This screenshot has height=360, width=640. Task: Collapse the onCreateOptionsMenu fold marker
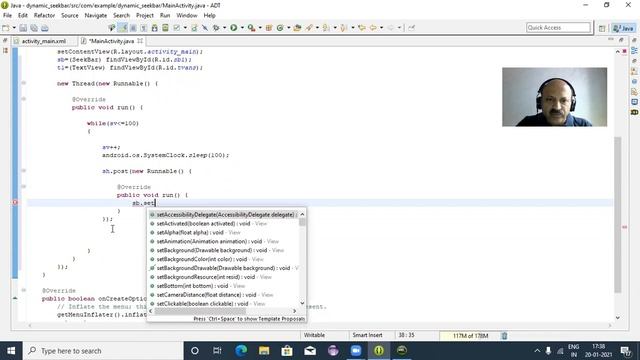tap(24, 290)
